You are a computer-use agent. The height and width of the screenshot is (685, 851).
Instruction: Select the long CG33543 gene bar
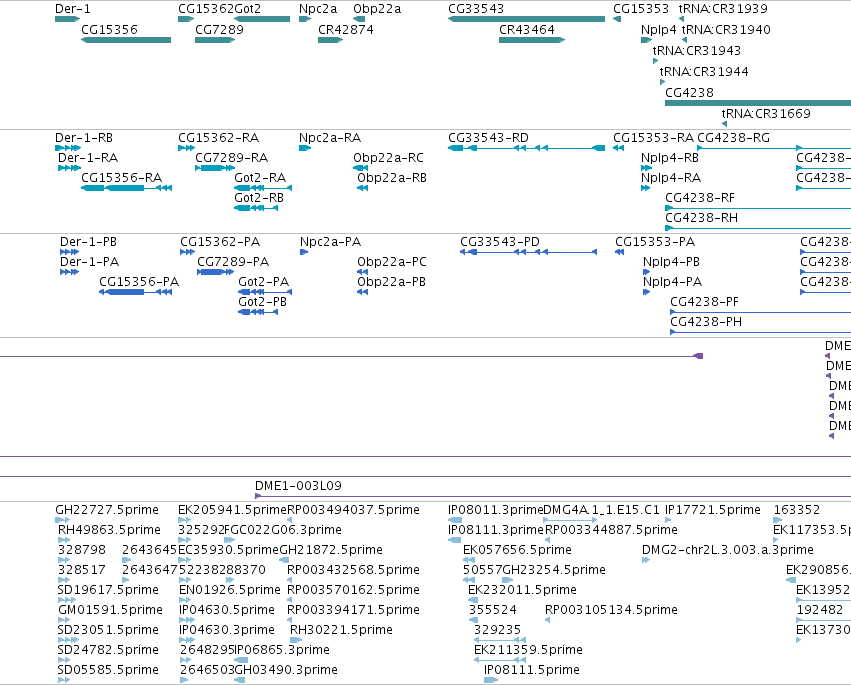526,19
